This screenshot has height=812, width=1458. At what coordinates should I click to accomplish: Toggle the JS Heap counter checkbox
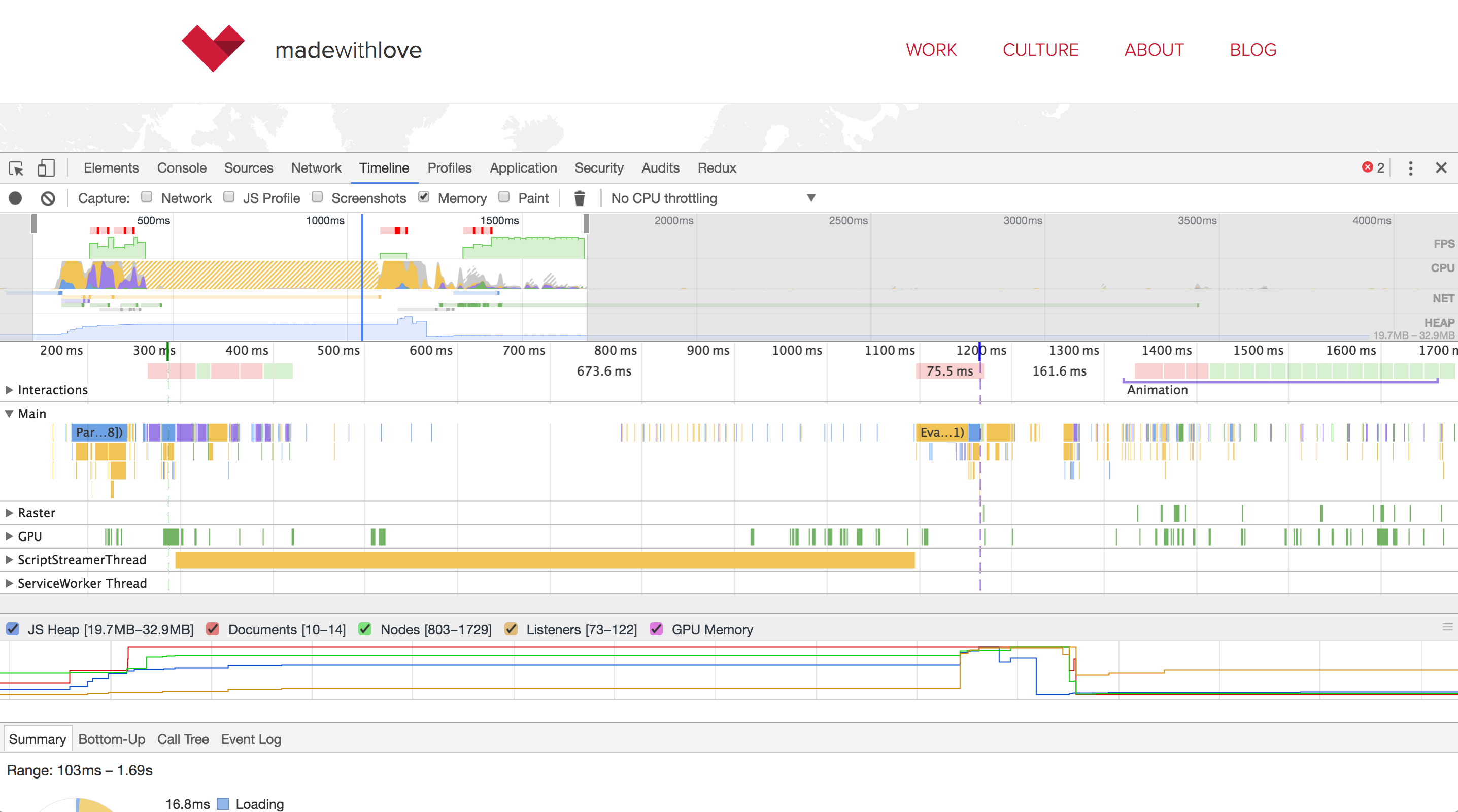point(13,629)
